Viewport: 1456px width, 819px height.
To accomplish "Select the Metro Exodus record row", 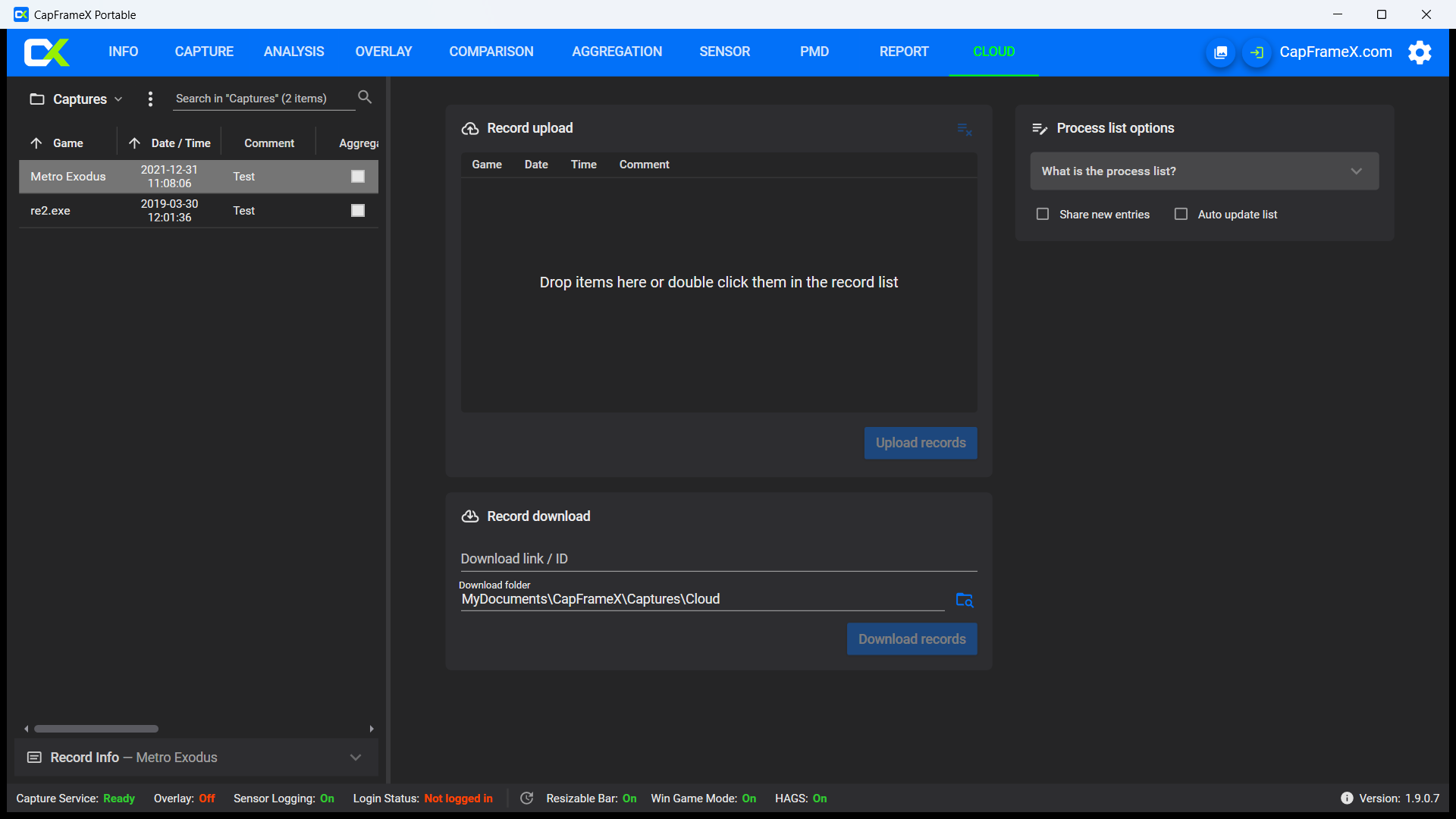I will 199,177.
